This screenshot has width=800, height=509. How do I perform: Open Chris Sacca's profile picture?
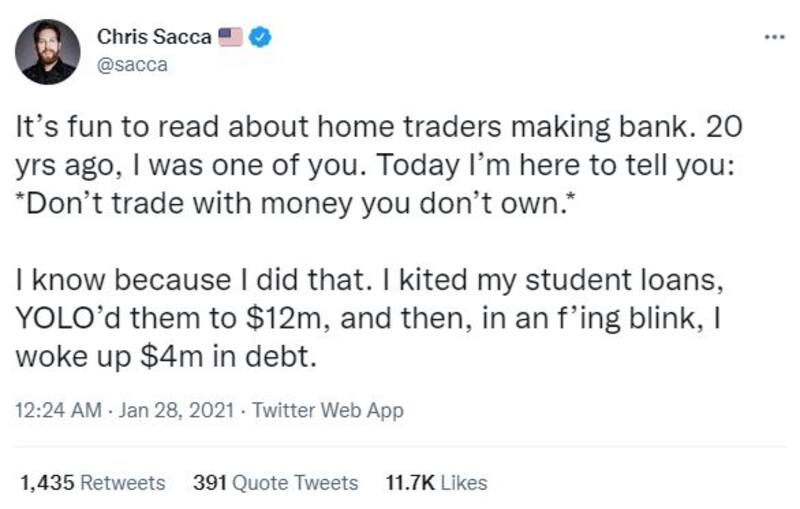click(x=48, y=51)
